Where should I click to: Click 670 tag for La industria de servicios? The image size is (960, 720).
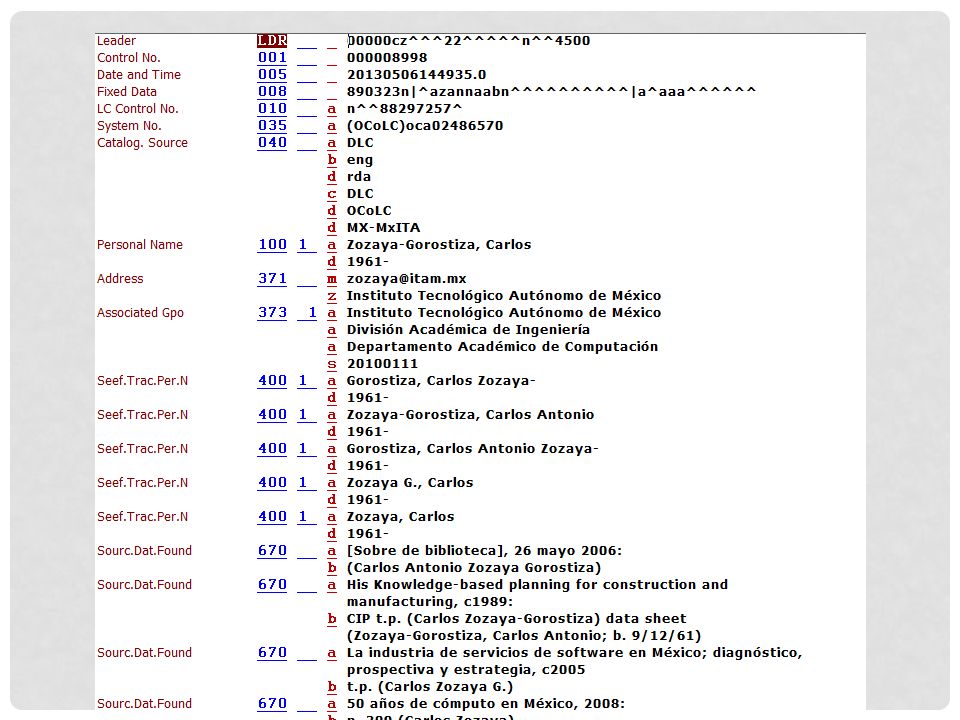point(272,653)
